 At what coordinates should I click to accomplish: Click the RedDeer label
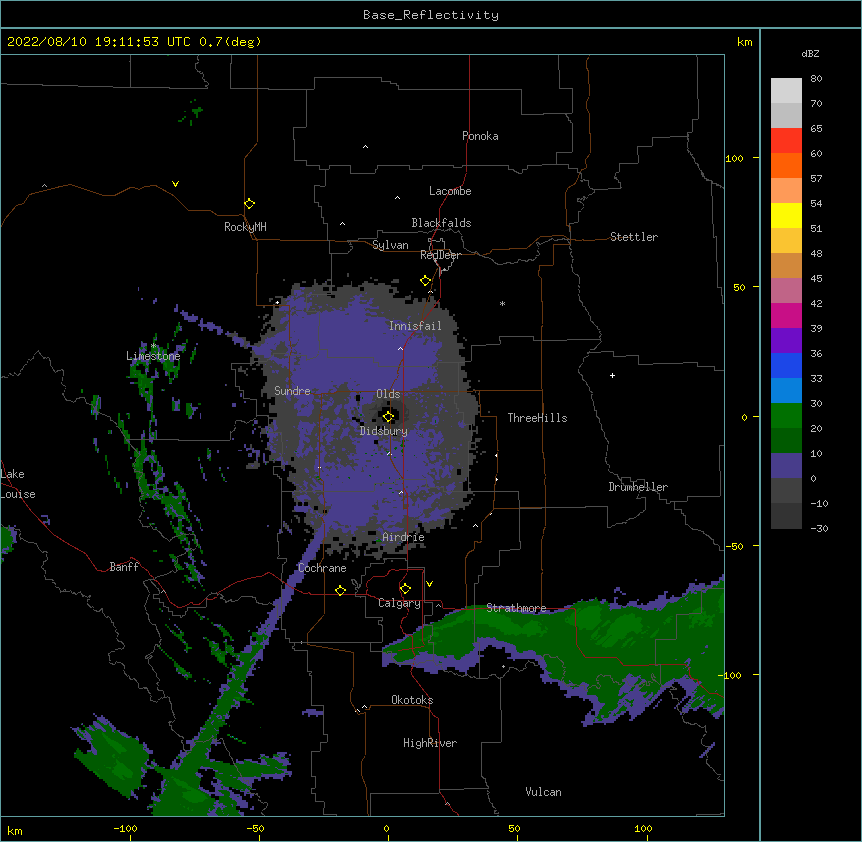pos(440,255)
